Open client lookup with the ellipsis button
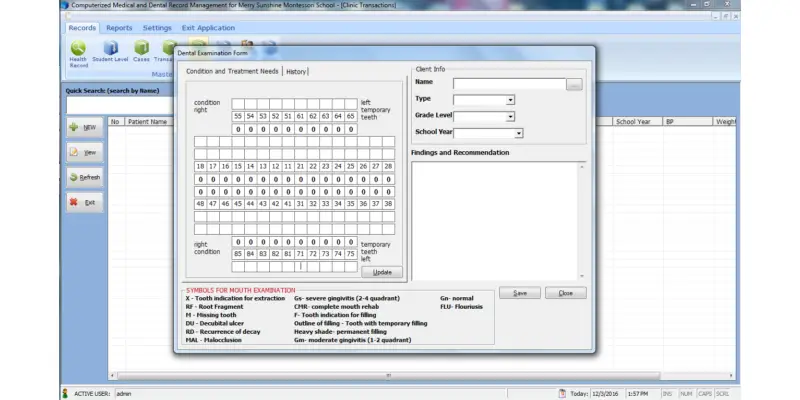Viewport: 800px width, 400px height. (x=574, y=85)
